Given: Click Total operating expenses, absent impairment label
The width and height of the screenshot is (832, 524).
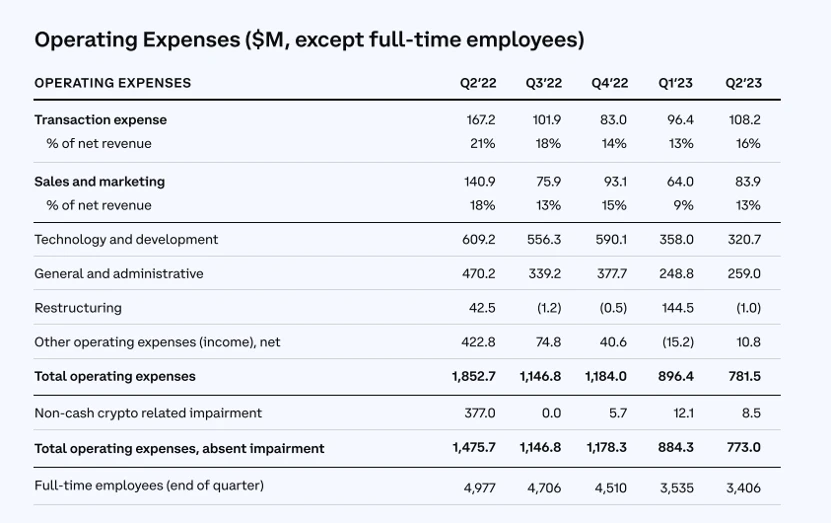Looking at the screenshot, I should pos(179,449).
